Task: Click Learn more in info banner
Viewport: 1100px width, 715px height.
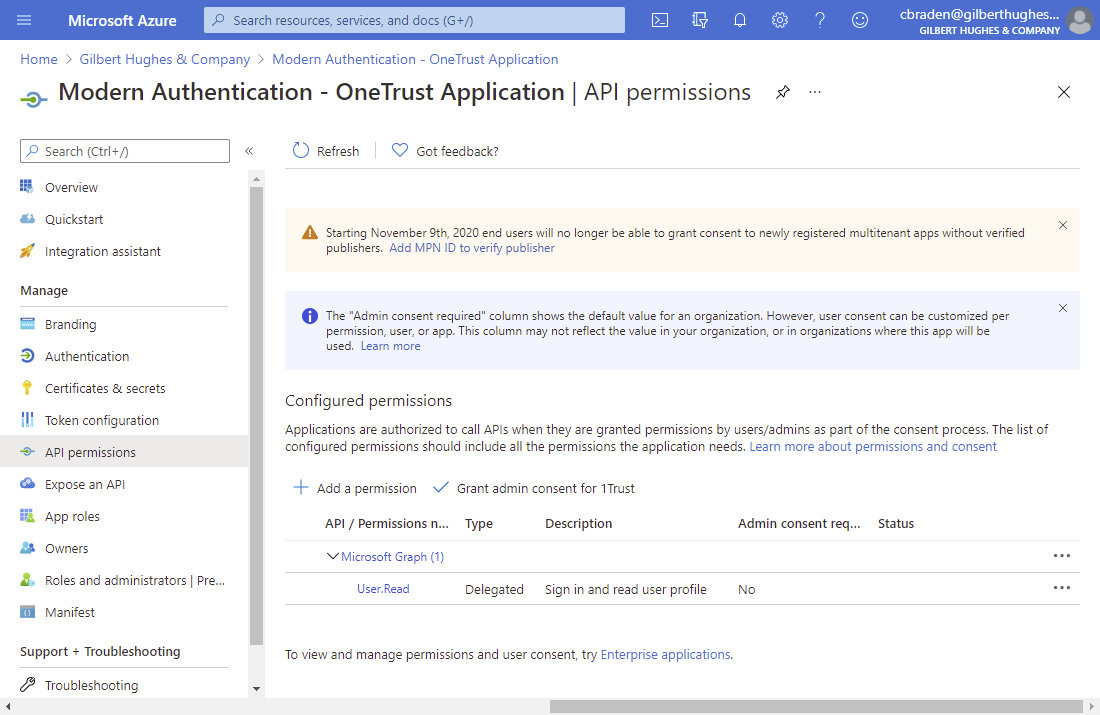Action: [x=391, y=346]
